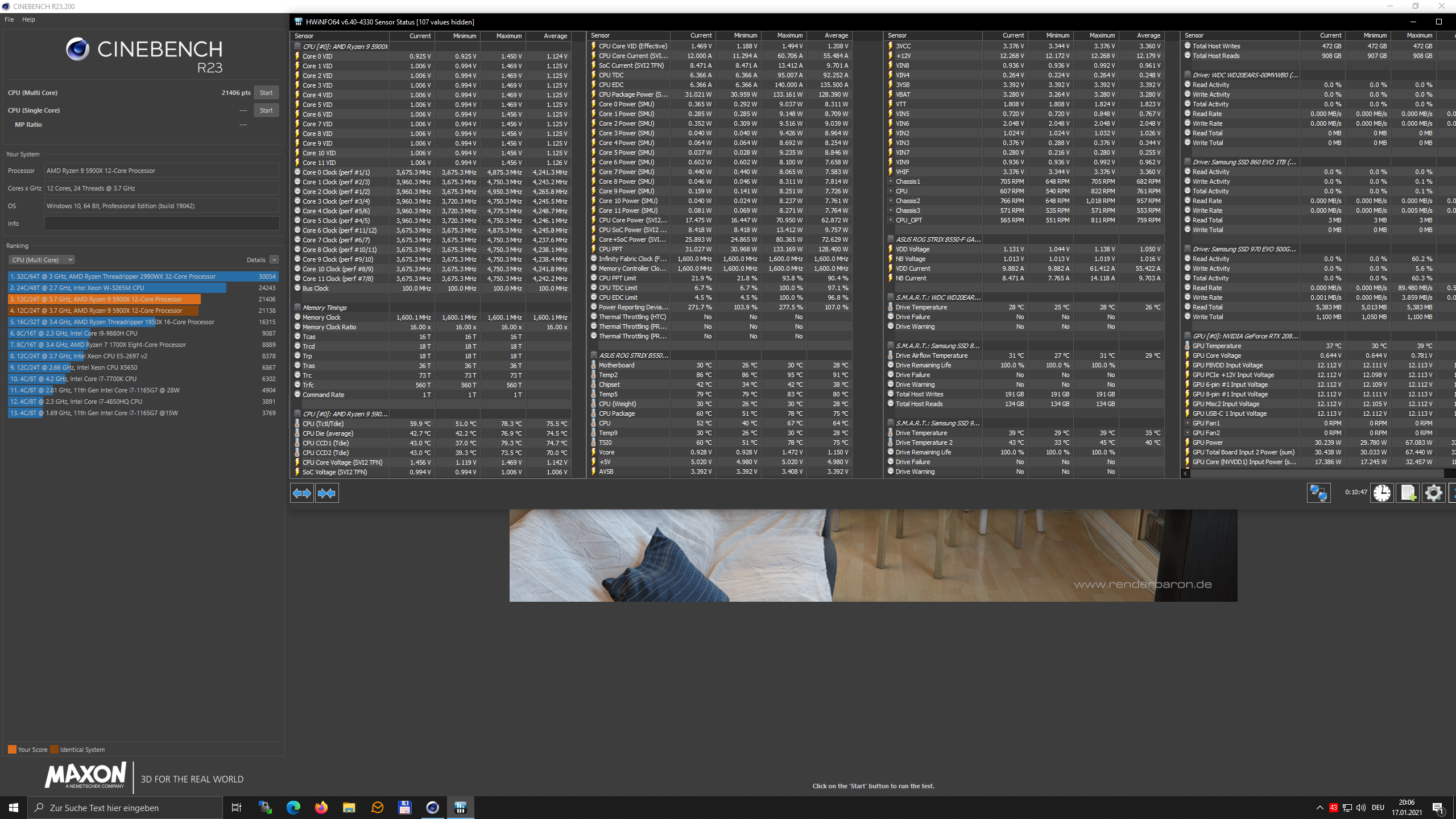This screenshot has width=1456, height=819.
Task: Switch to HWiNFO via taskbar icon
Action: (461, 808)
